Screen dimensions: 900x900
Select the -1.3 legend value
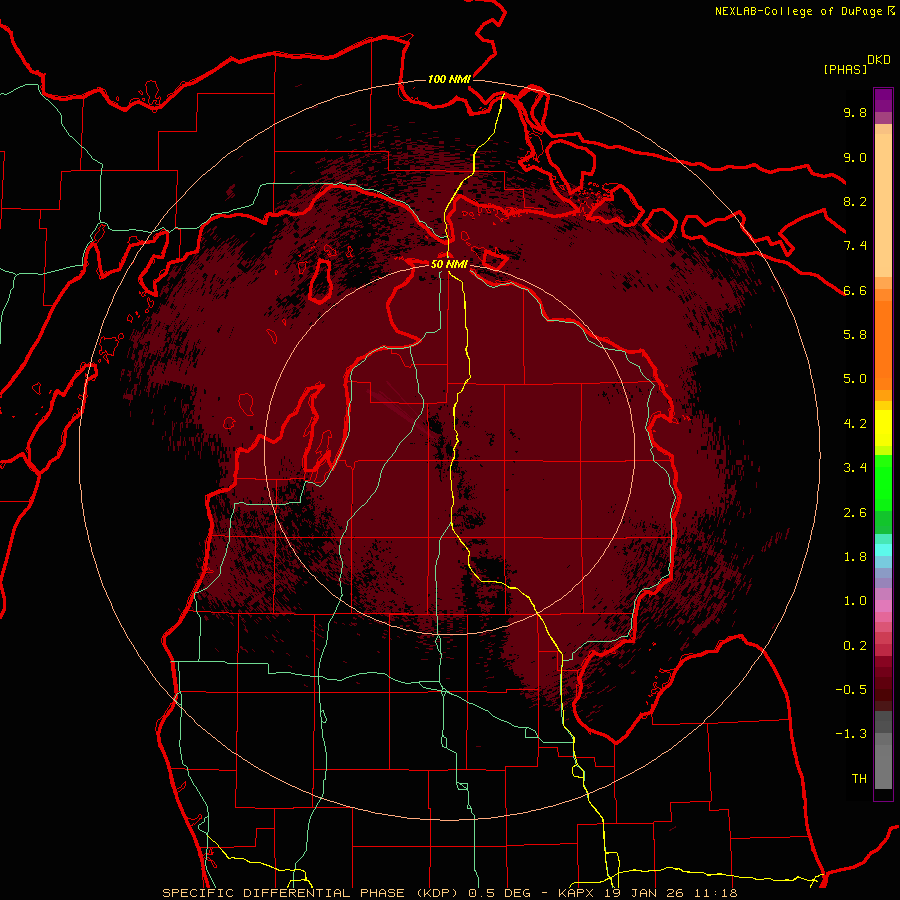tap(851, 734)
